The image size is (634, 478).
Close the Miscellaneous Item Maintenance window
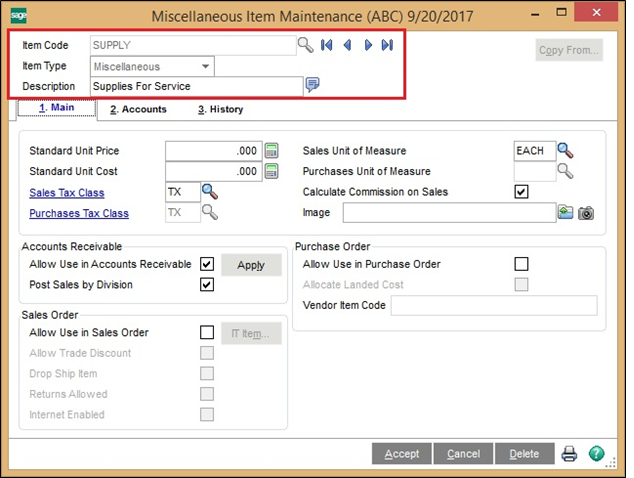596,13
